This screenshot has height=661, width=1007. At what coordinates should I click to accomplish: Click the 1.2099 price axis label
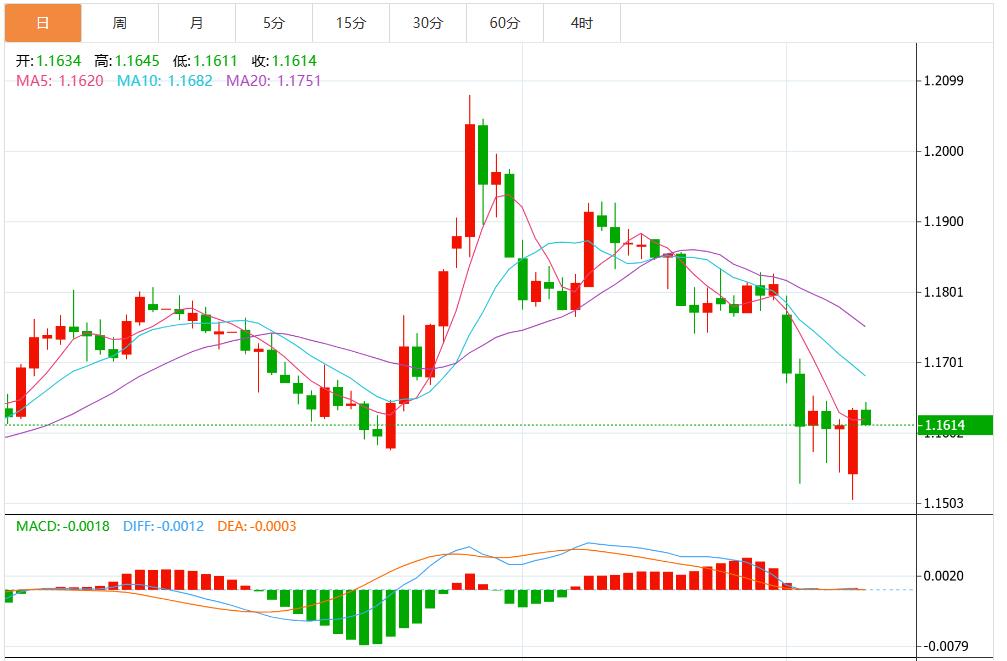pyautogui.click(x=944, y=81)
